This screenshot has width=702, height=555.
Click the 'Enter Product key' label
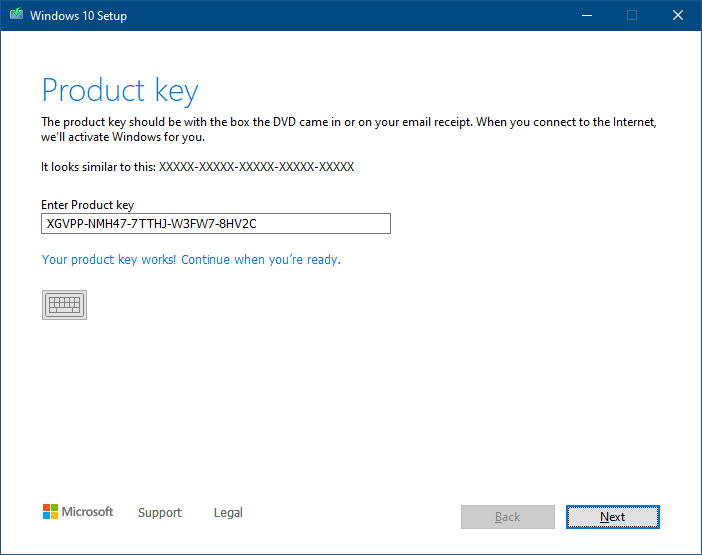pos(88,205)
